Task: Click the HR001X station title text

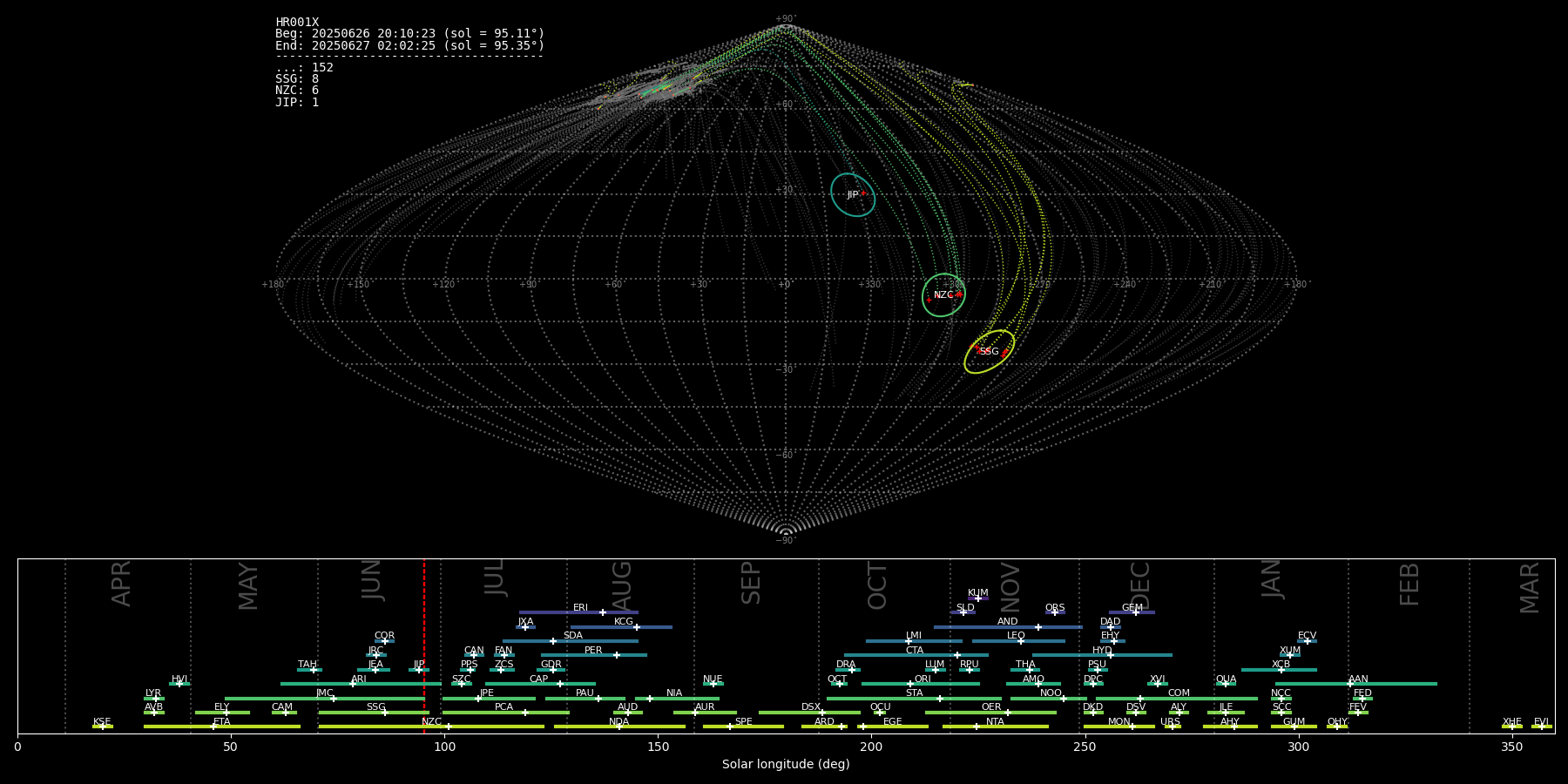Action: click(297, 23)
